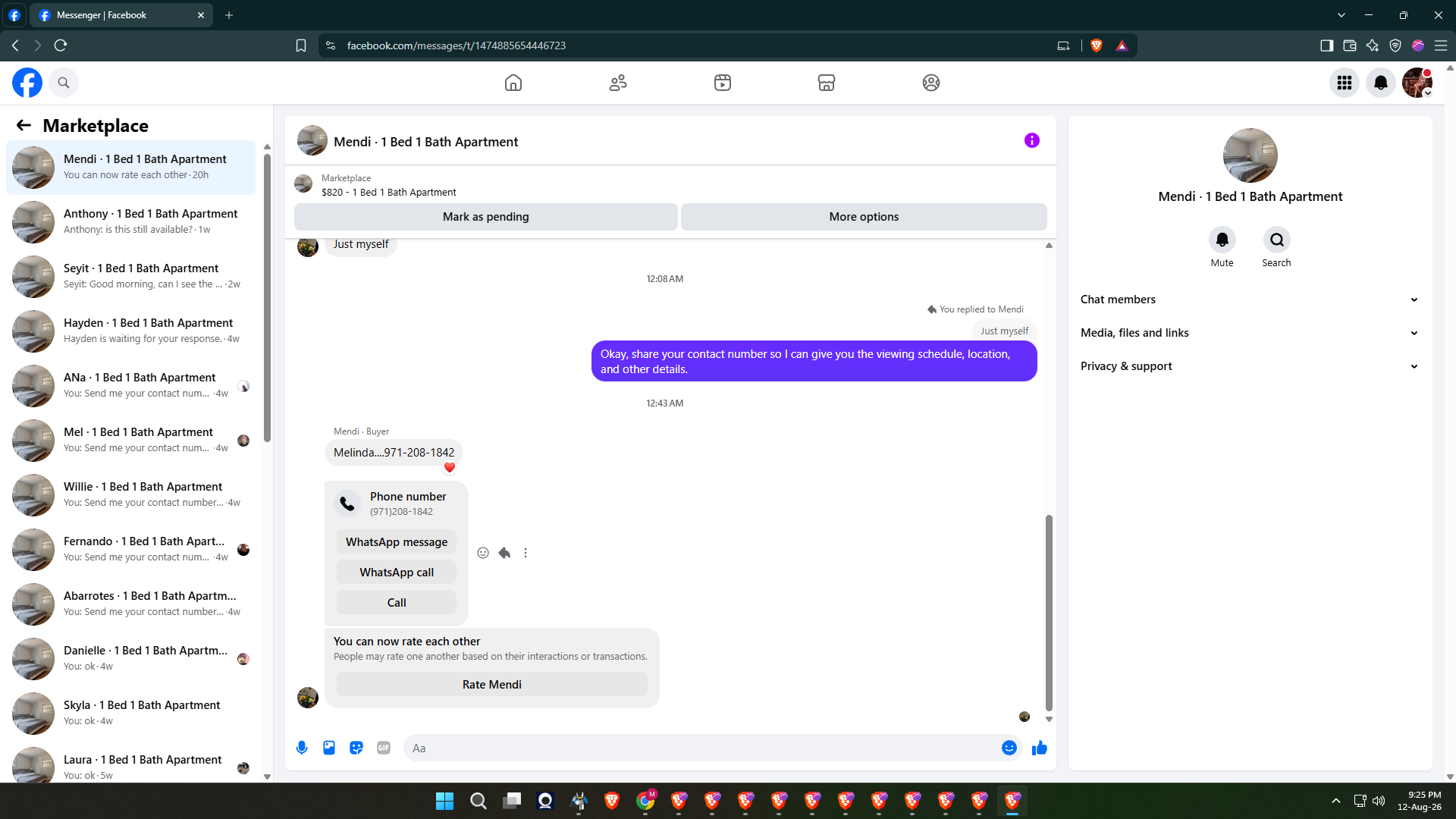Click the Facebook search magnifier icon
This screenshot has height=819, width=1456.
pyautogui.click(x=64, y=83)
